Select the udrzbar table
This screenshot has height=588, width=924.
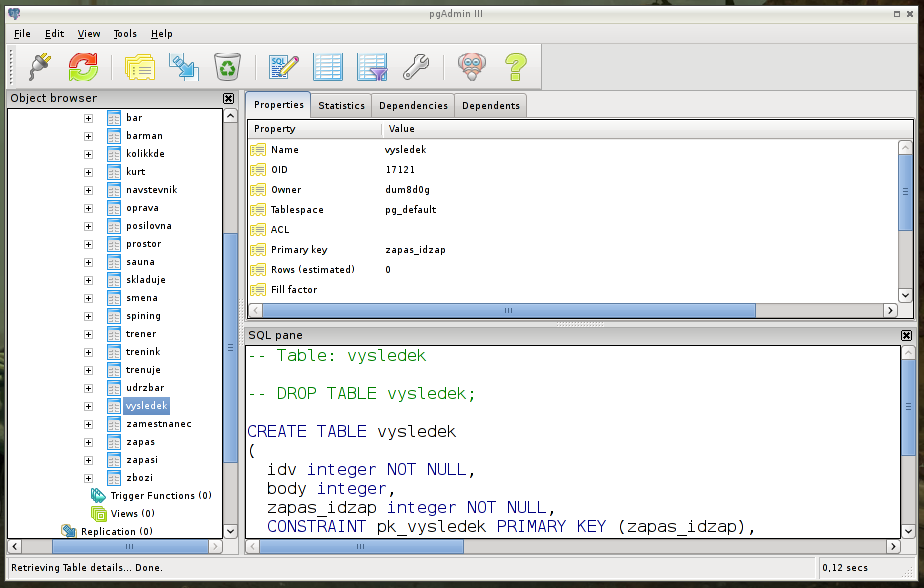[x=145, y=388]
